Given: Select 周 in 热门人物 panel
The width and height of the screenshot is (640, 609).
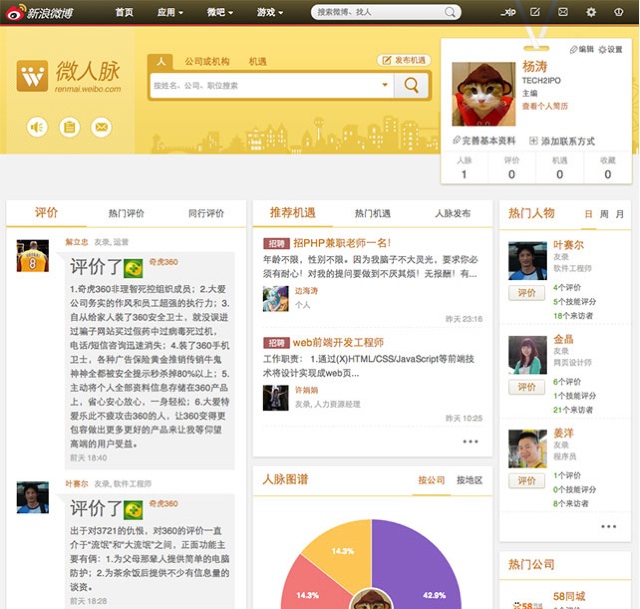Looking at the screenshot, I should pyautogui.click(x=604, y=214).
